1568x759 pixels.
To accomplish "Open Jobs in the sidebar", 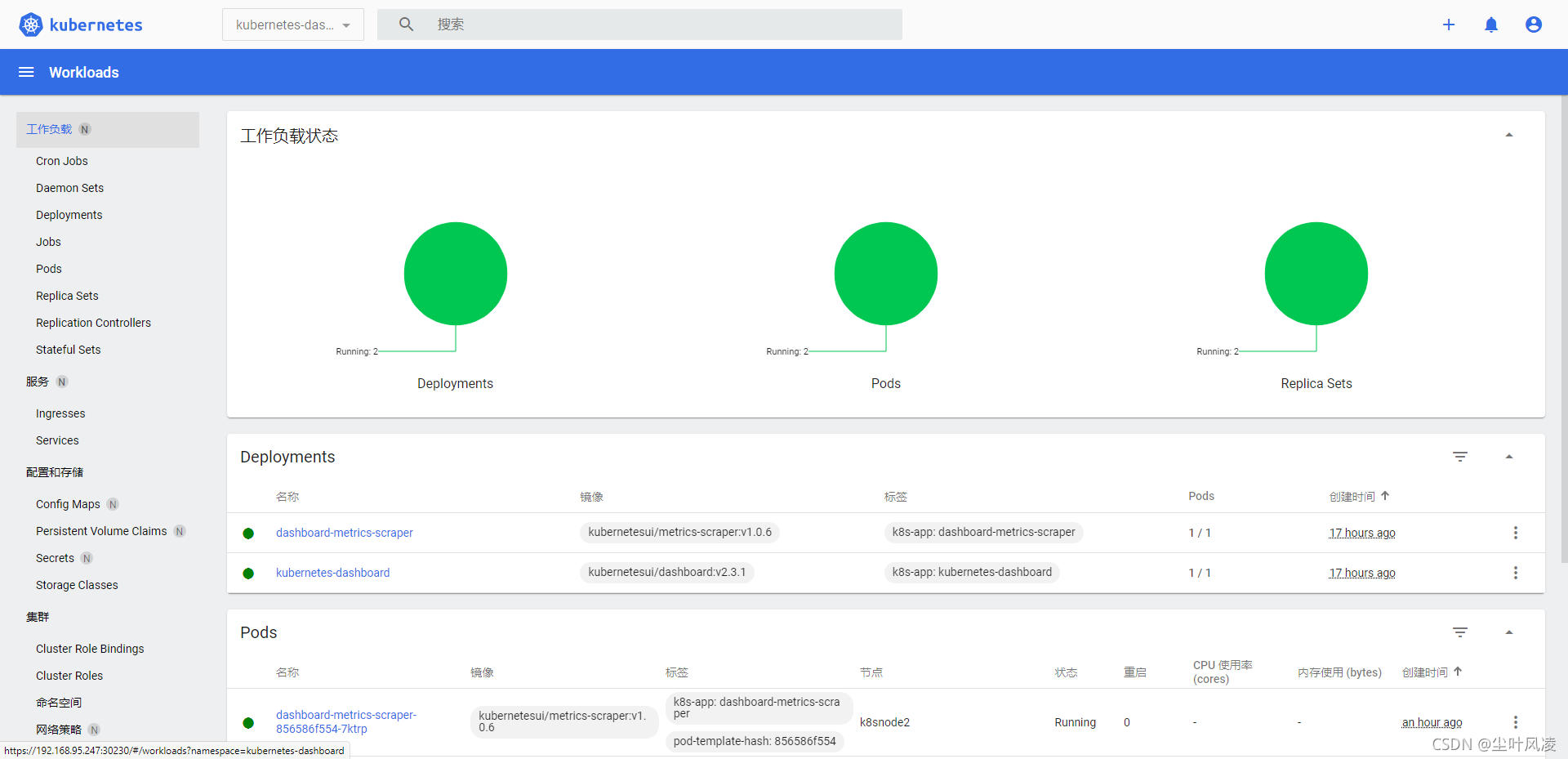I will (48, 242).
